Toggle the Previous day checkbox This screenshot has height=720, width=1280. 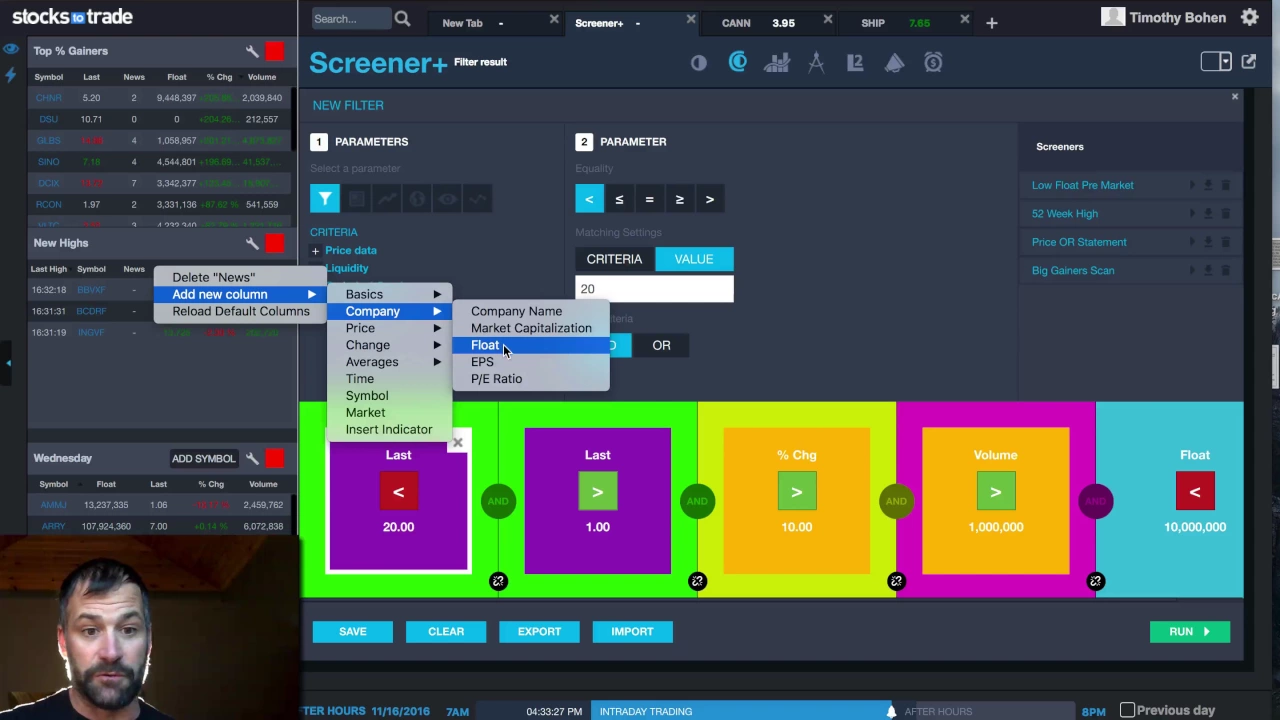(x=1127, y=710)
